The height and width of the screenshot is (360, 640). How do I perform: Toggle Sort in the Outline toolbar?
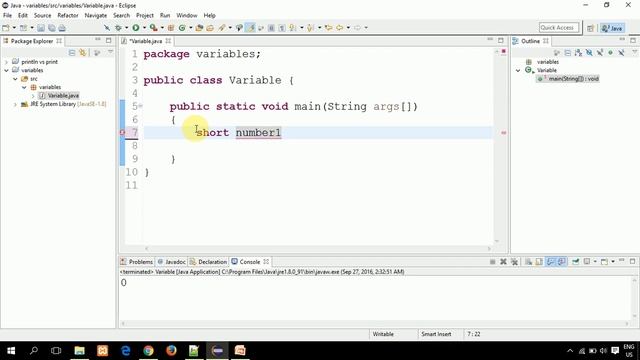tap(578, 53)
